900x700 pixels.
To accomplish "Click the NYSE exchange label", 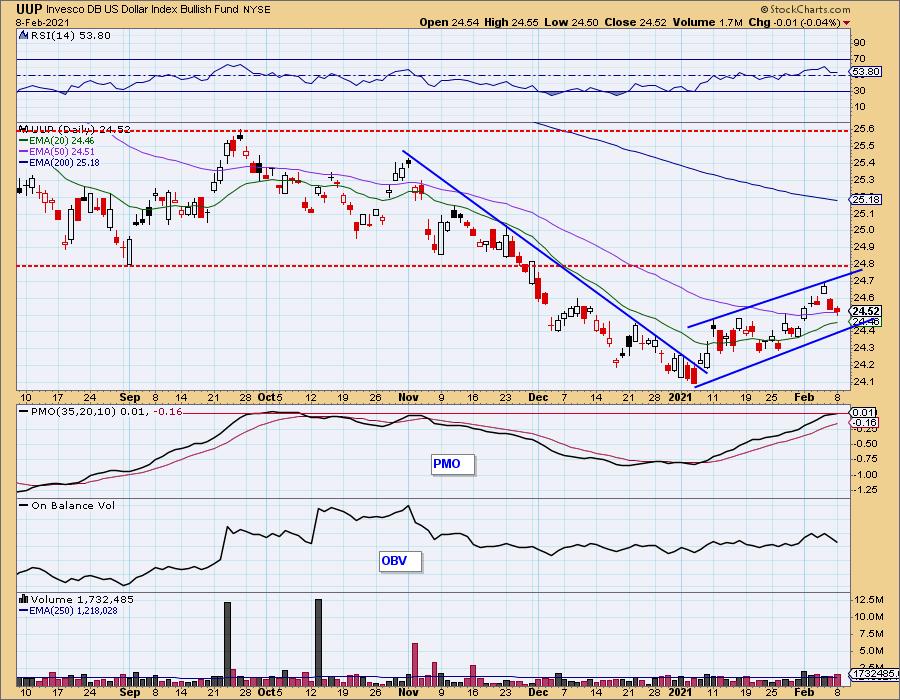I will 256,10.
